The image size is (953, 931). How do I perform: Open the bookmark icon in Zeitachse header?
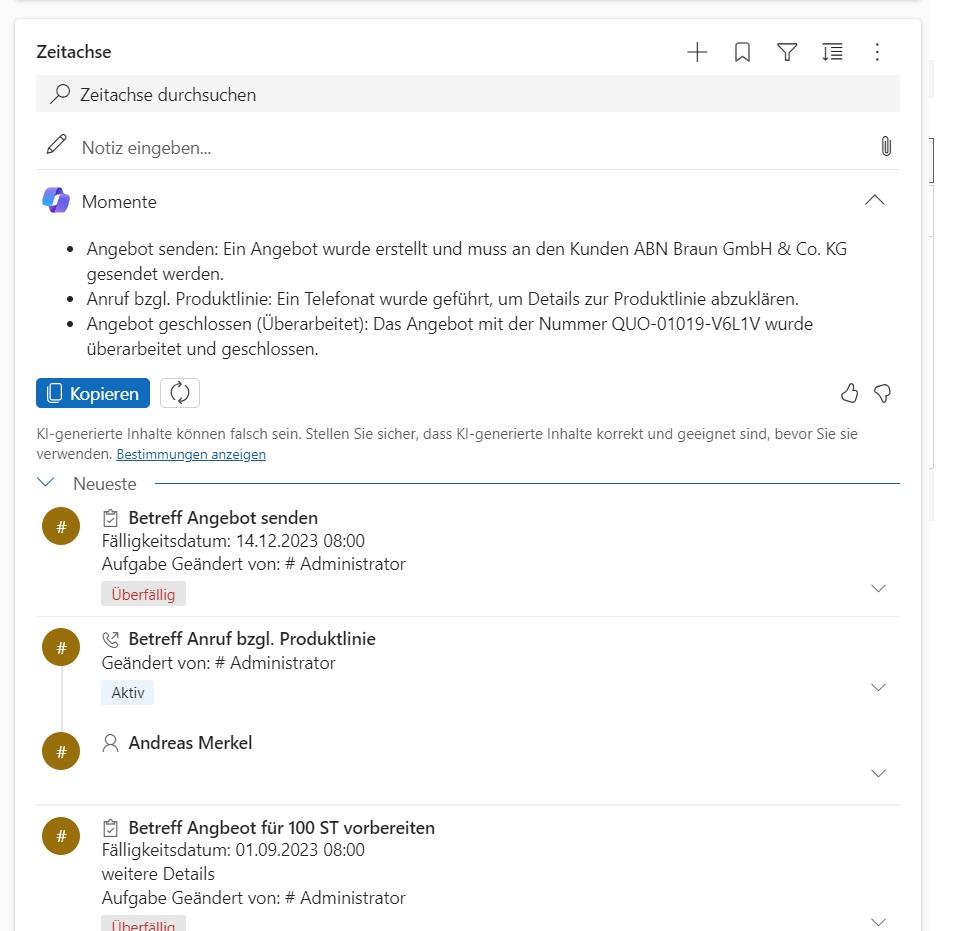[x=742, y=53]
